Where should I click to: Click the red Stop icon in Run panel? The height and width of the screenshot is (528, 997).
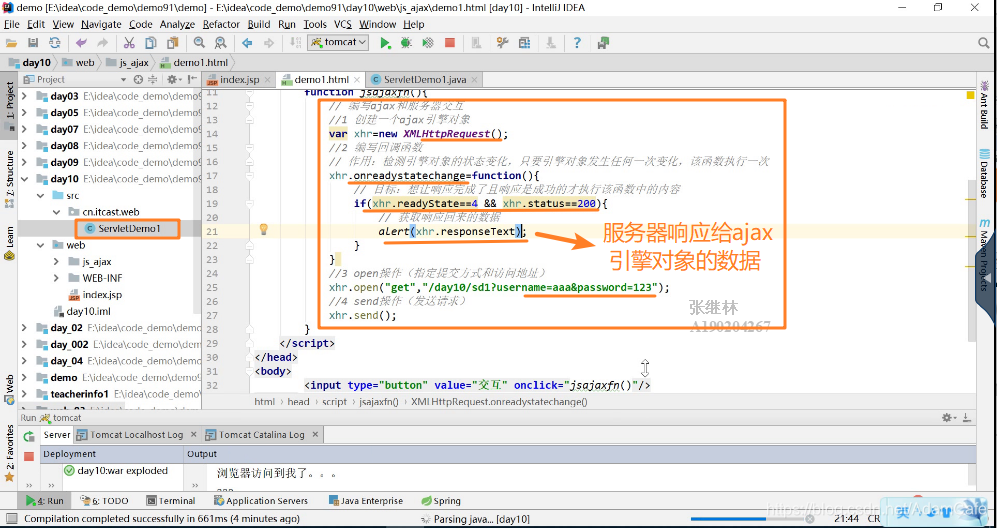pos(29,456)
